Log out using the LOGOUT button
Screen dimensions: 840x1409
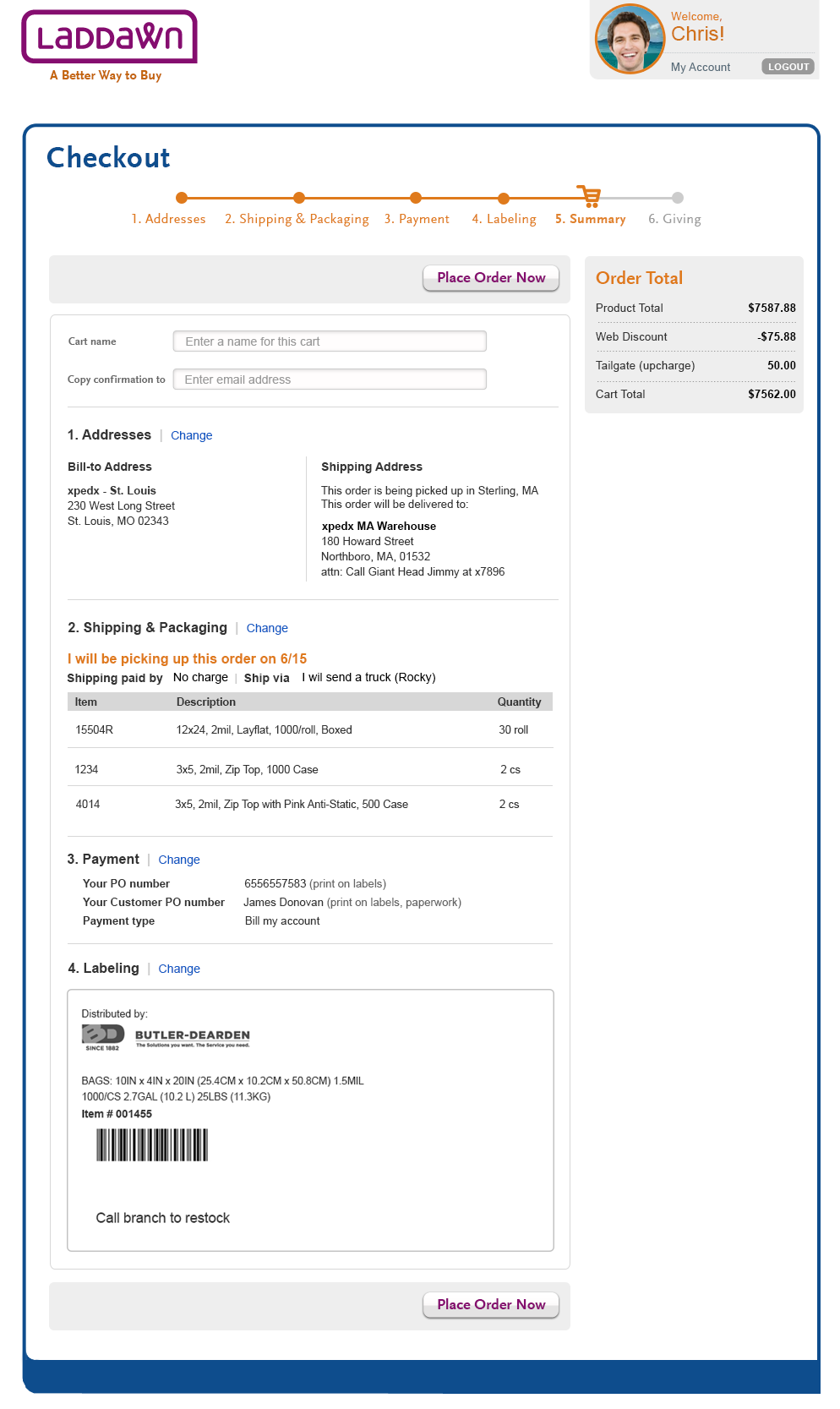pyautogui.click(x=788, y=67)
